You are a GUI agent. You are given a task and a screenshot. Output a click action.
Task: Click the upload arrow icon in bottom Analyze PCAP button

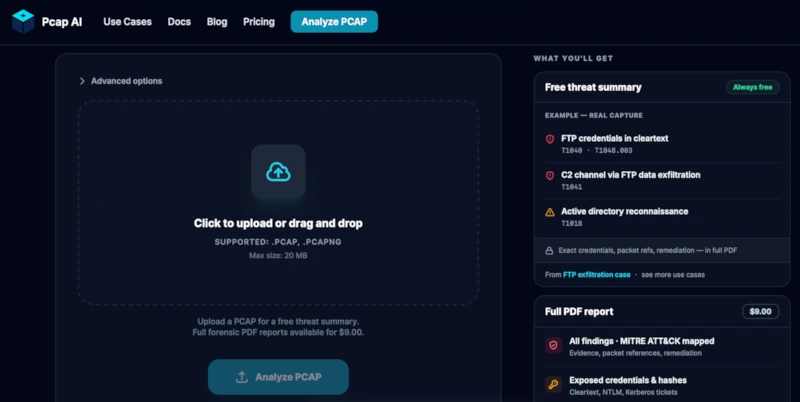[242, 377]
